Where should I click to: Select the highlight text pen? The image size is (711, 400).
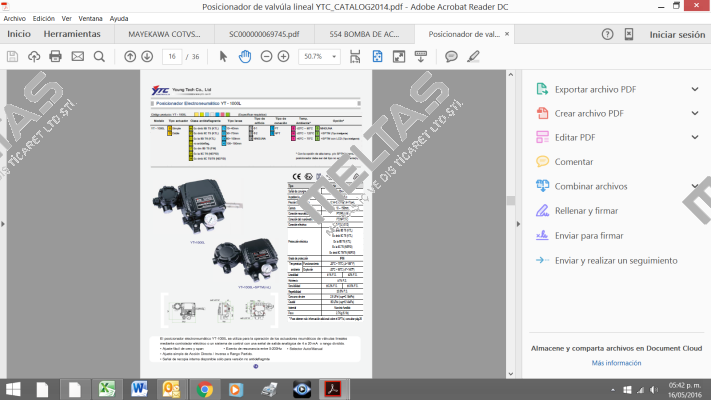coord(473,57)
